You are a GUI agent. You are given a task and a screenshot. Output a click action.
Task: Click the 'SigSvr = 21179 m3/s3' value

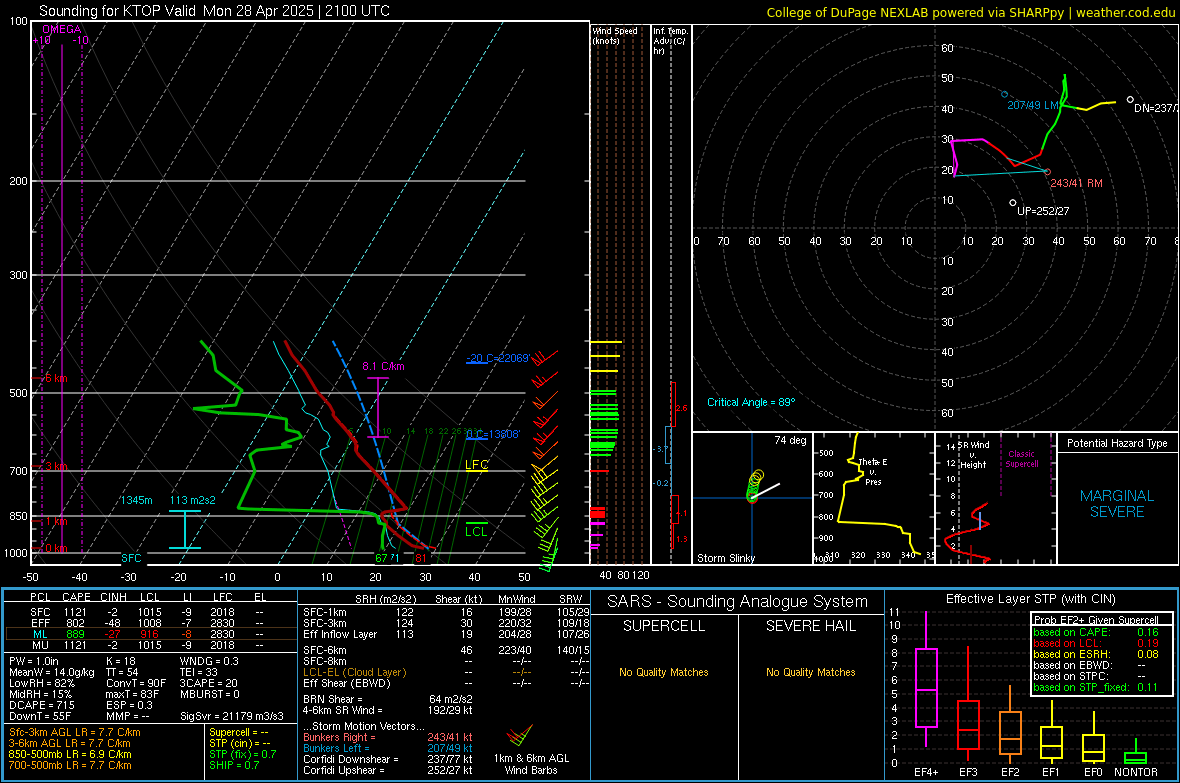coord(232,716)
